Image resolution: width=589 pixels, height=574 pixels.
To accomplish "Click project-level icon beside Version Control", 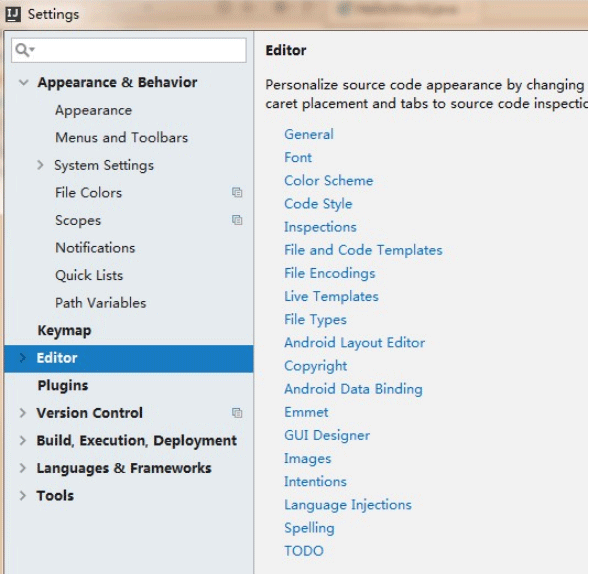I will coord(237,413).
